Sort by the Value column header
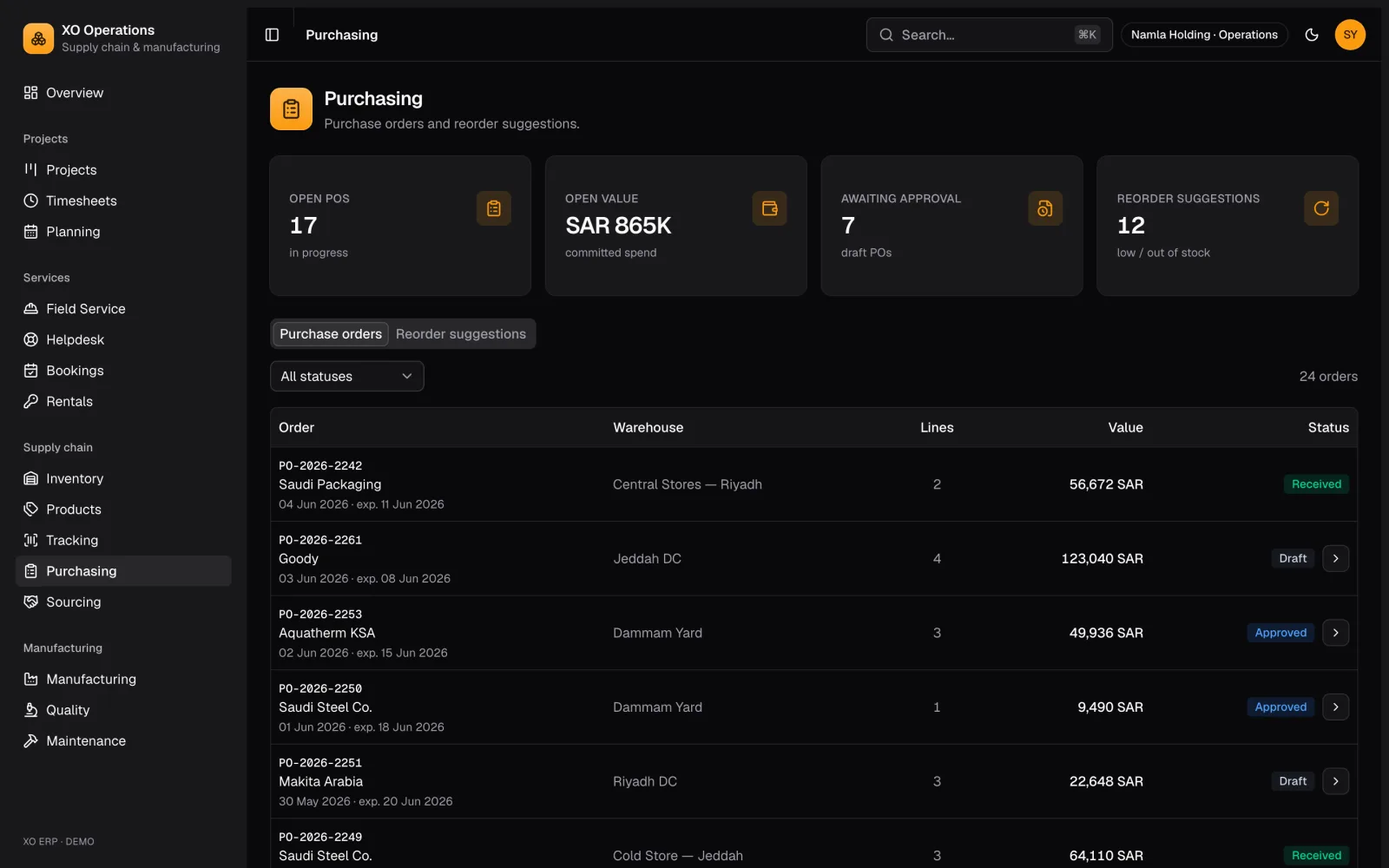 pyautogui.click(x=1125, y=428)
